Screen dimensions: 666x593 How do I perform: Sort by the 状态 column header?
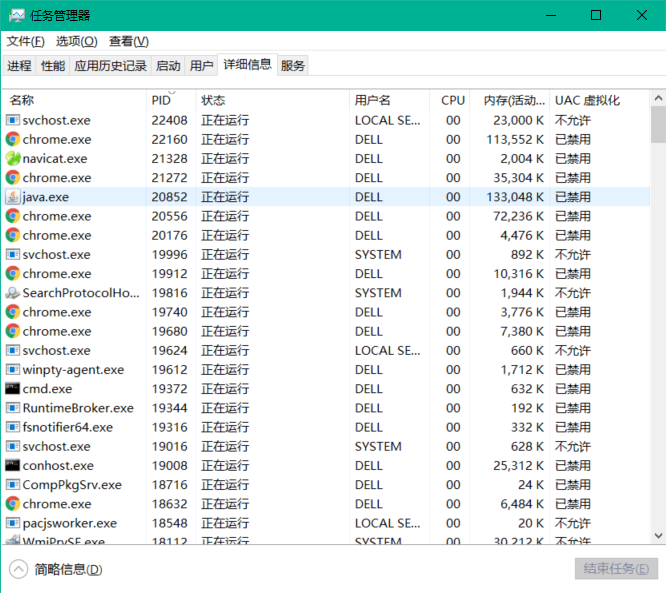tap(272, 100)
